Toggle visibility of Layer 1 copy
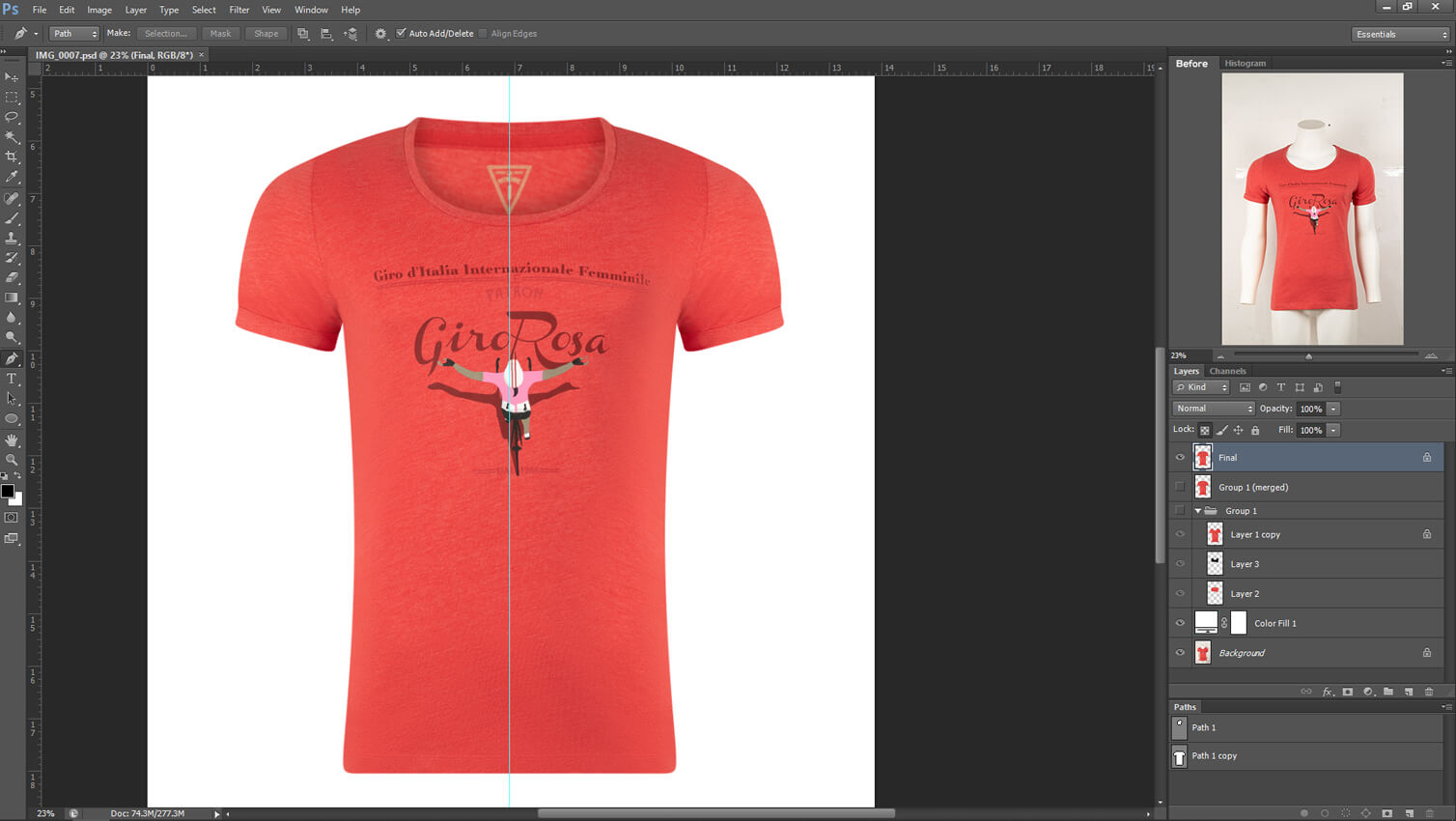Viewport: 1456px width, 821px height. click(1180, 534)
